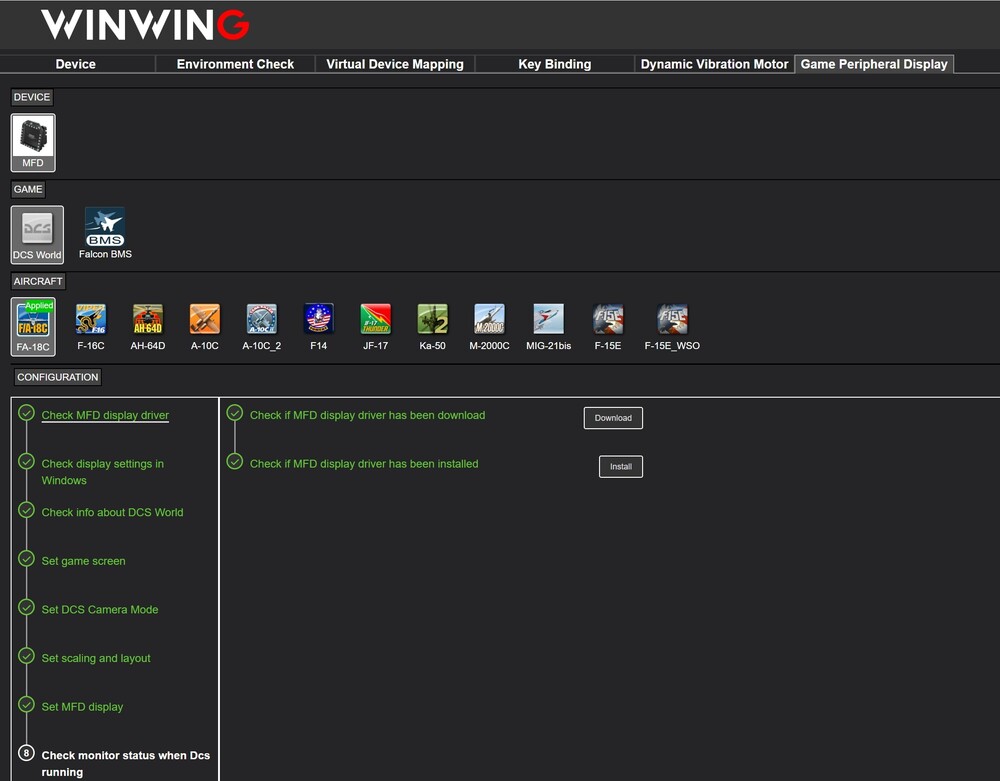
Task: Open the Set game screen step
Action: [x=84, y=561]
